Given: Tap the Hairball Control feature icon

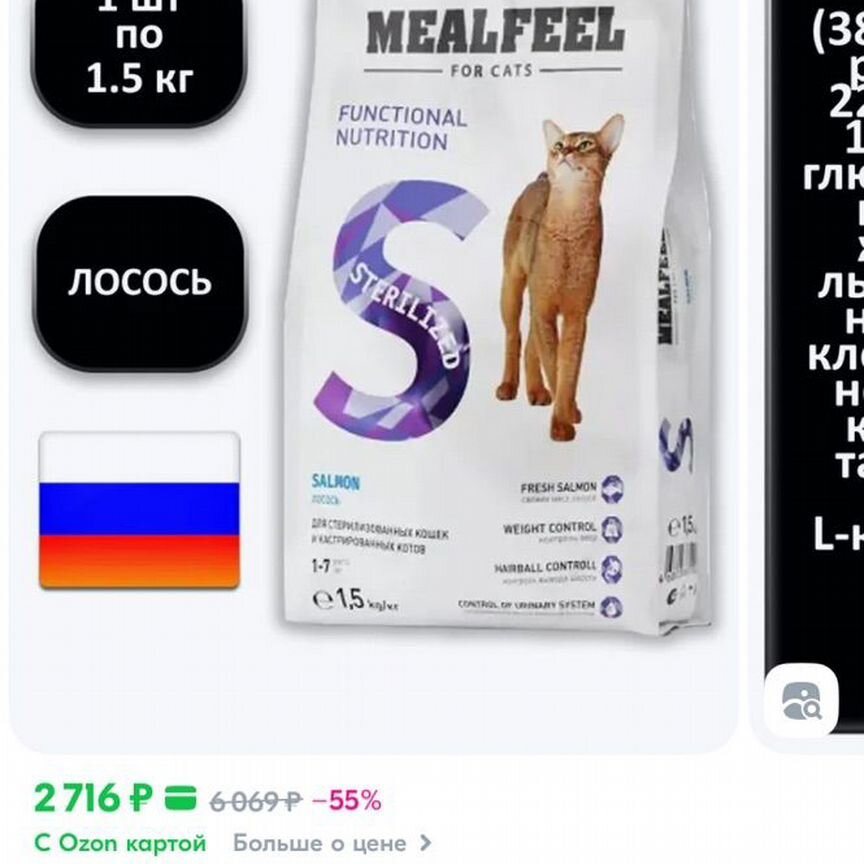Looking at the screenshot, I should (x=612, y=569).
